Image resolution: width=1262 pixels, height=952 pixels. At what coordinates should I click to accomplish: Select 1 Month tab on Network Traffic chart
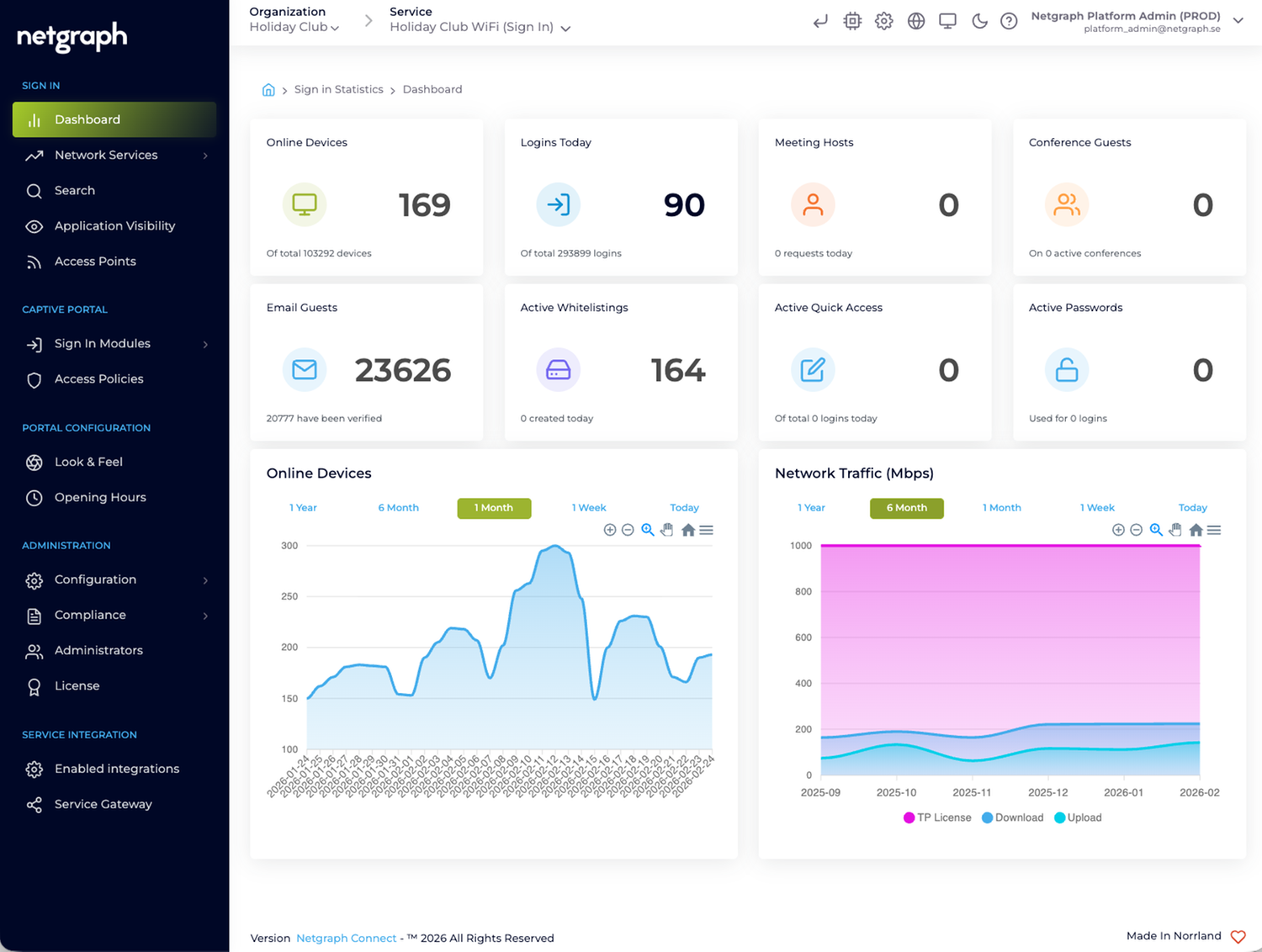point(1001,508)
